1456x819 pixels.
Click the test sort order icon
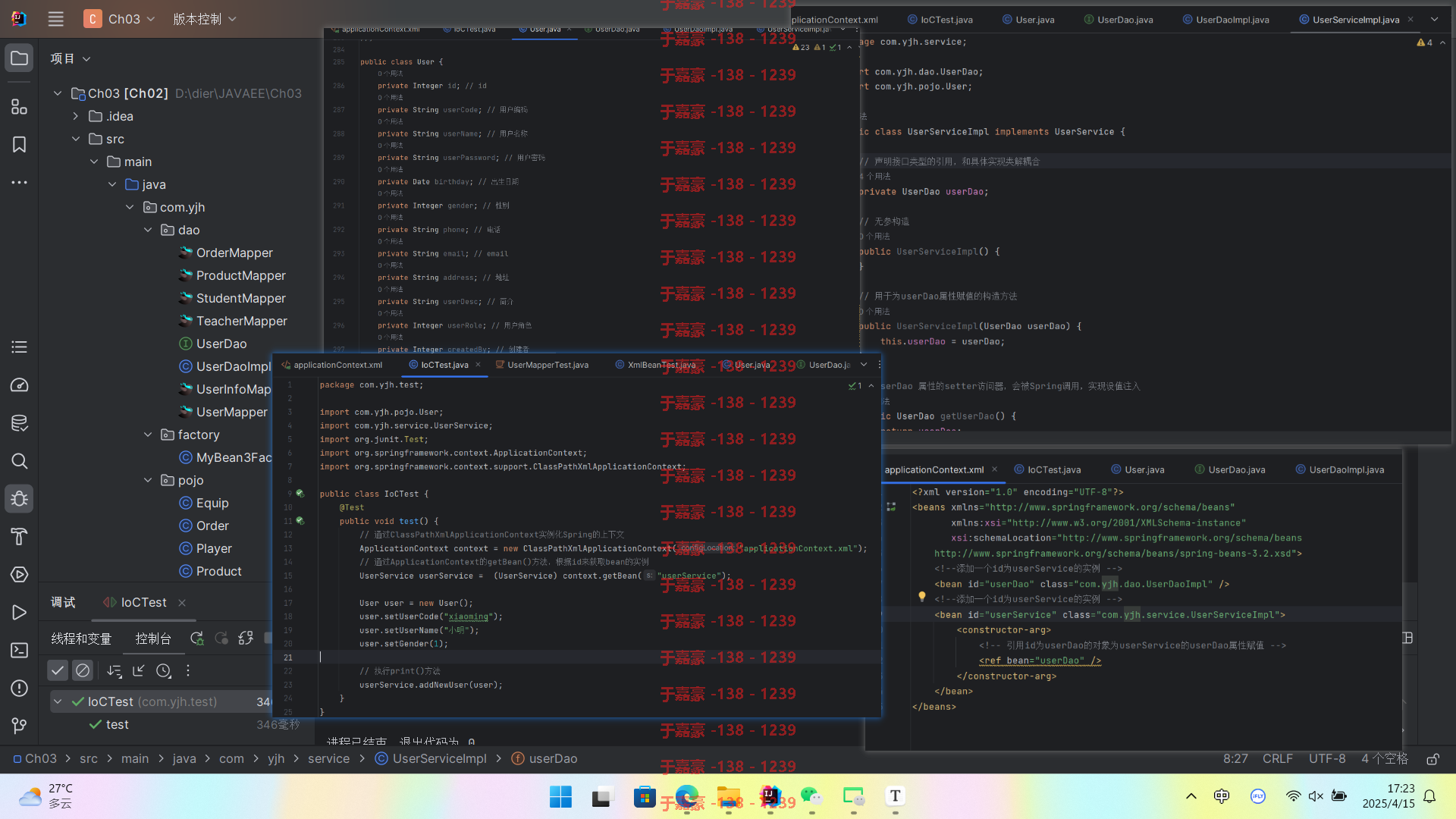click(x=114, y=670)
